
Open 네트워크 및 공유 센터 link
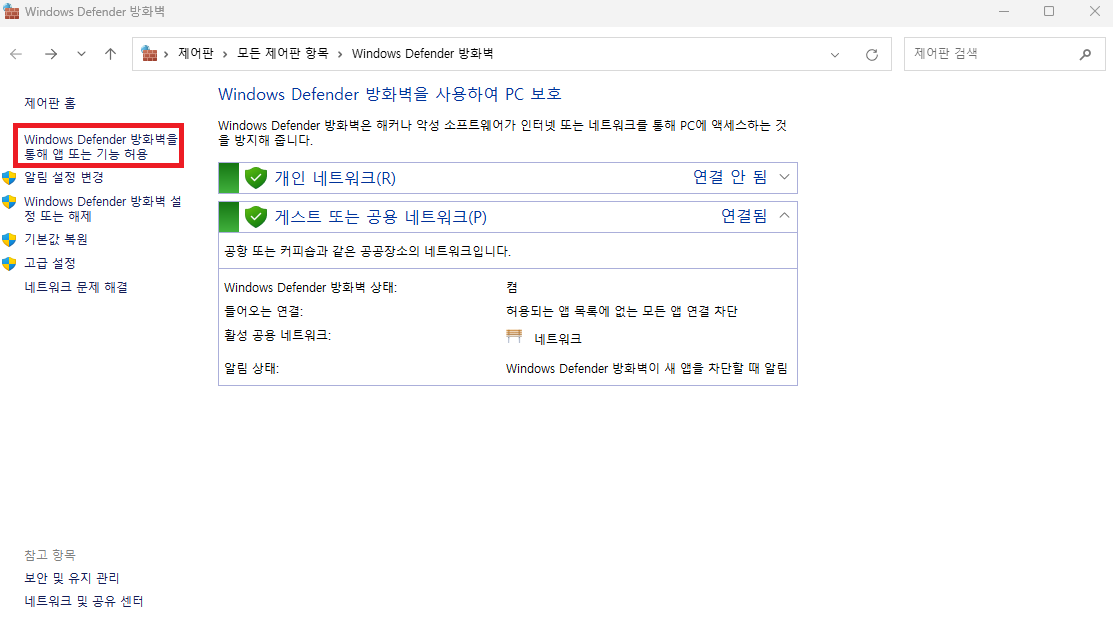point(84,601)
